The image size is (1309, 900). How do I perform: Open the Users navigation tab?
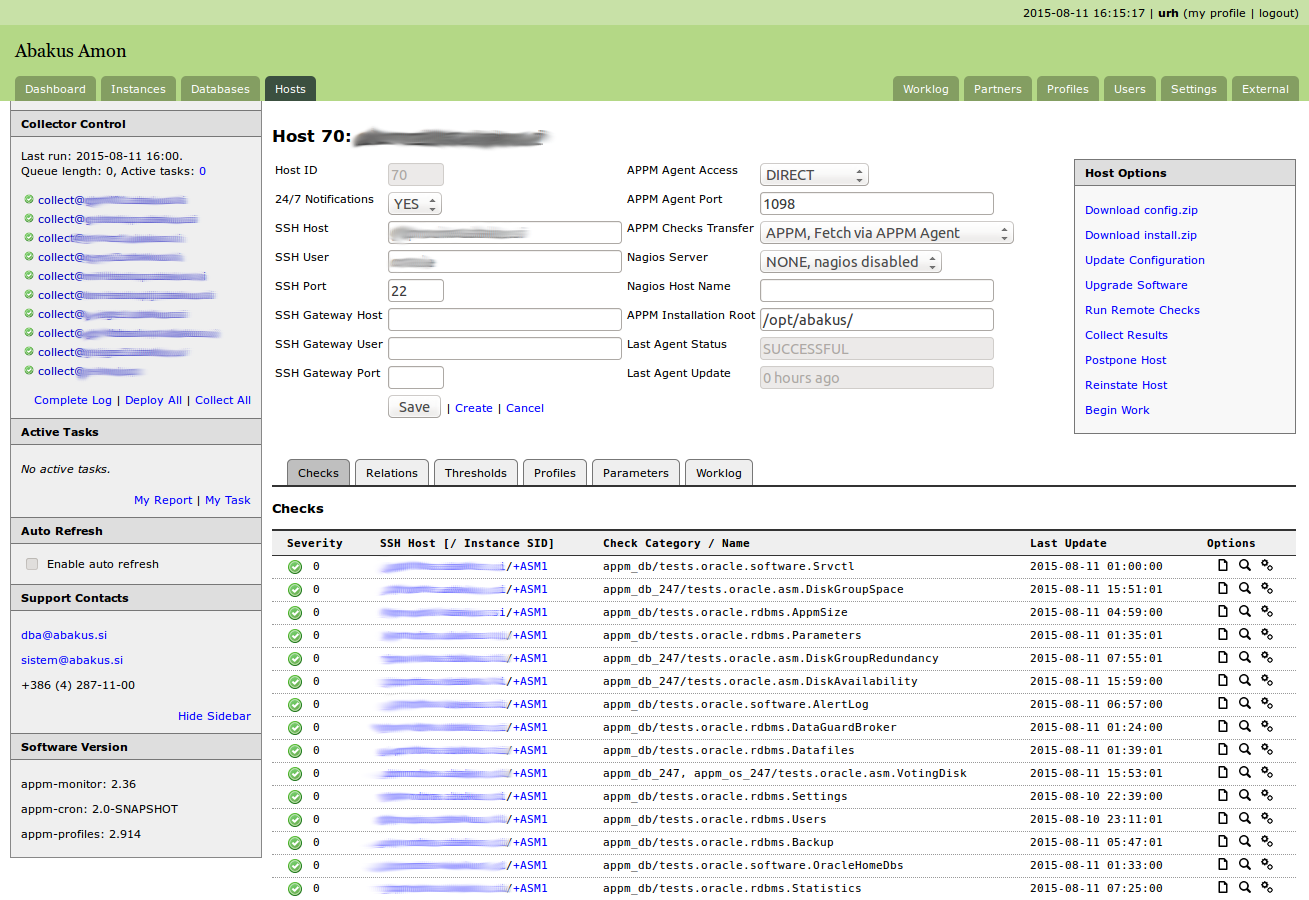pyautogui.click(x=1129, y=89)
